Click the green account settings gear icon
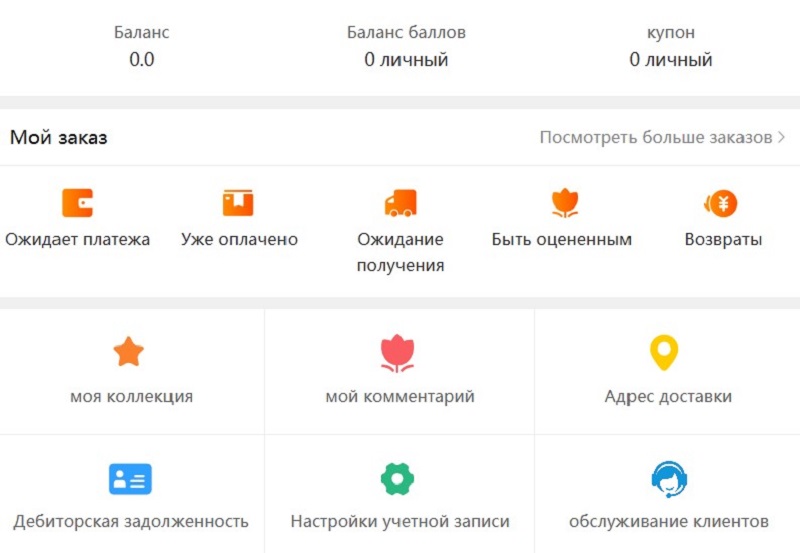The width and height of the screenshot is (800, 553). 397,479
